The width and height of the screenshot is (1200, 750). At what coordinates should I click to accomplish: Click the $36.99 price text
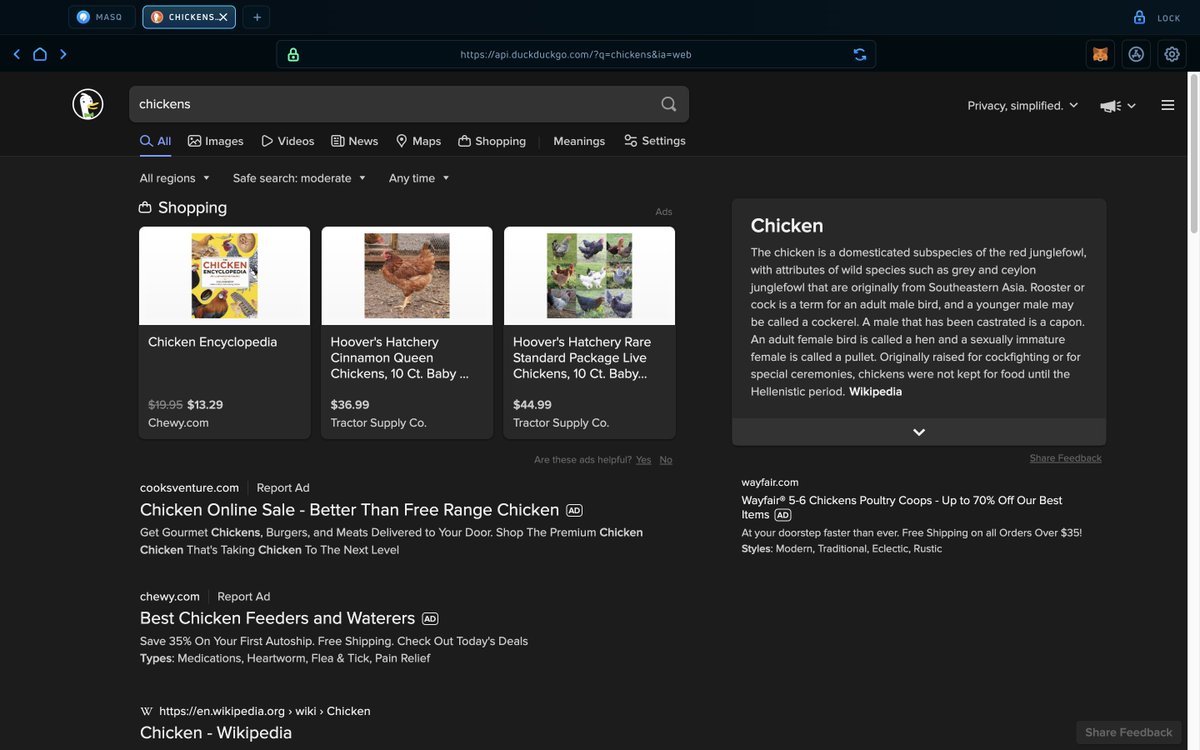350,405
